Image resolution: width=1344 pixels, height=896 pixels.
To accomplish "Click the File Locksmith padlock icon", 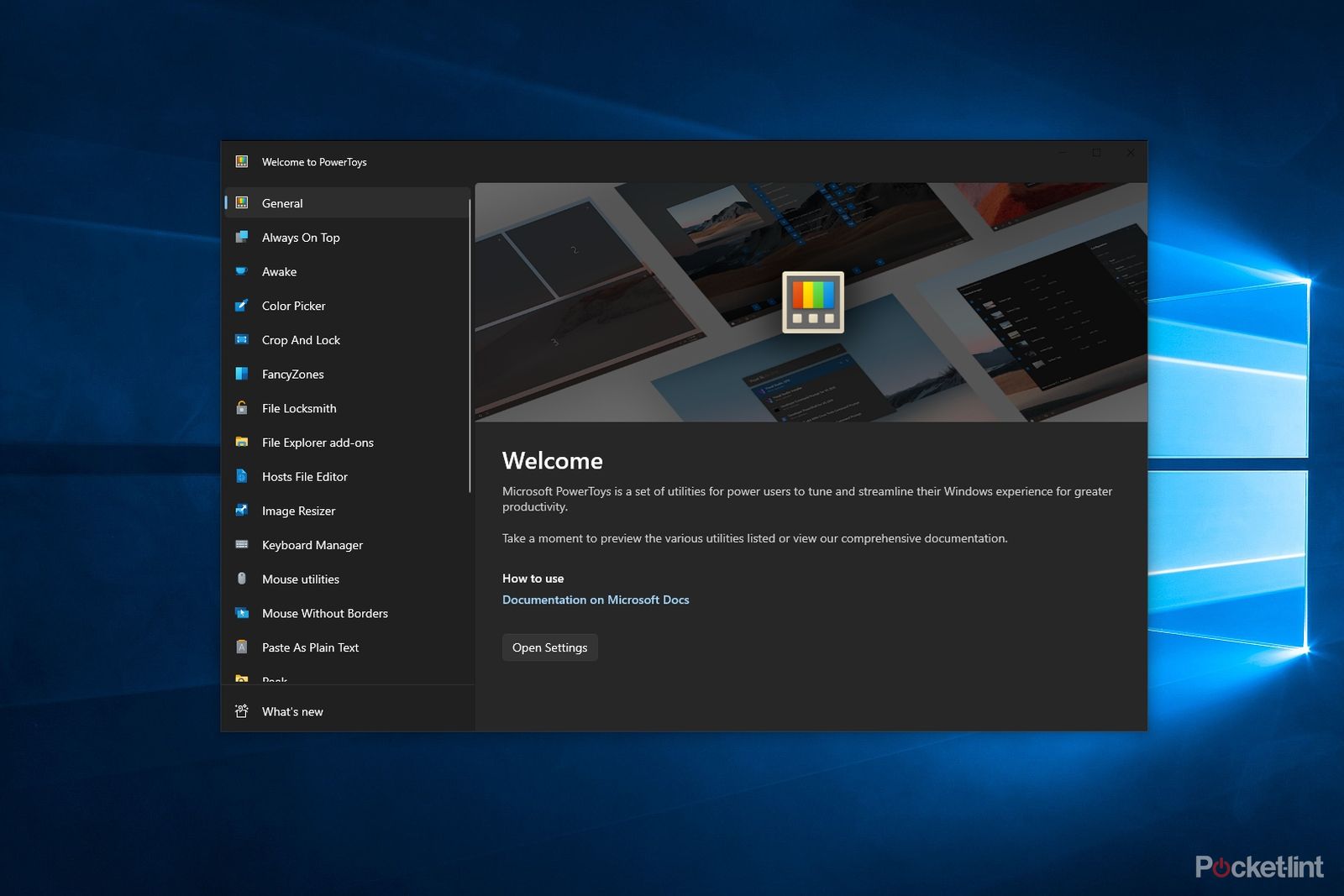I will click(242, 408).
